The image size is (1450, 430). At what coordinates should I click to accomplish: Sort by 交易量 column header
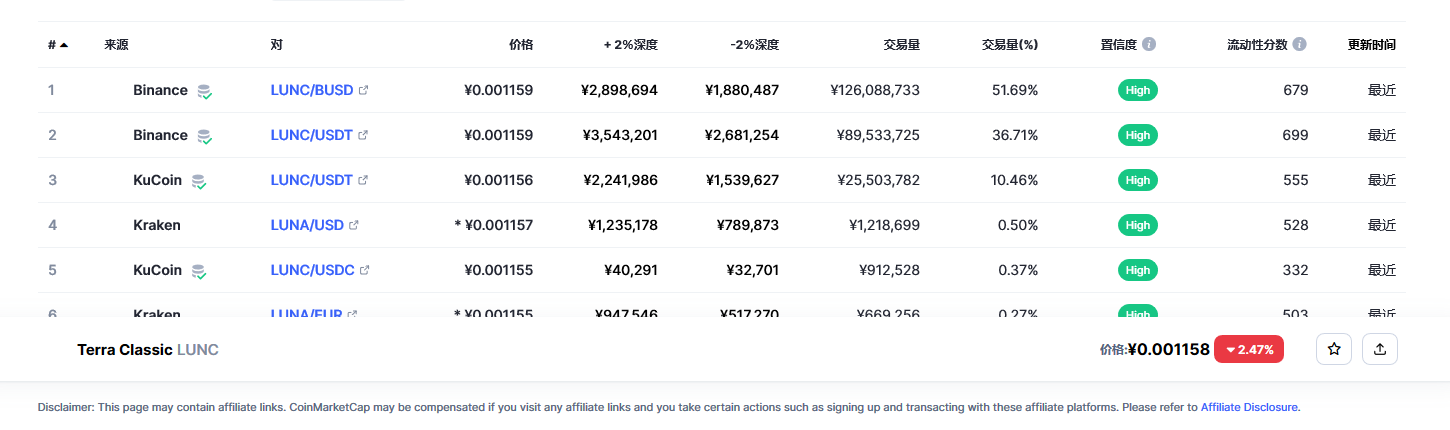pos(901,45)
